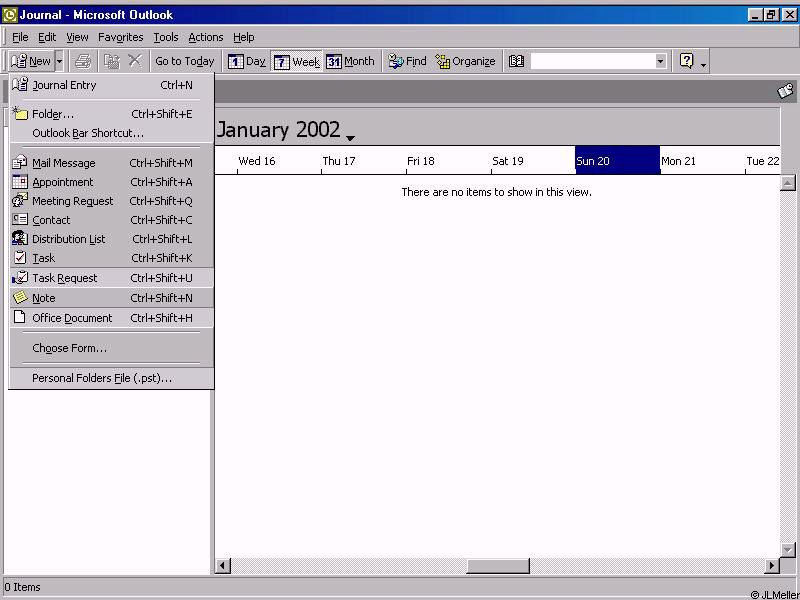
Task: Click the Mail Message envelope icon
Action: pos(20,162)
